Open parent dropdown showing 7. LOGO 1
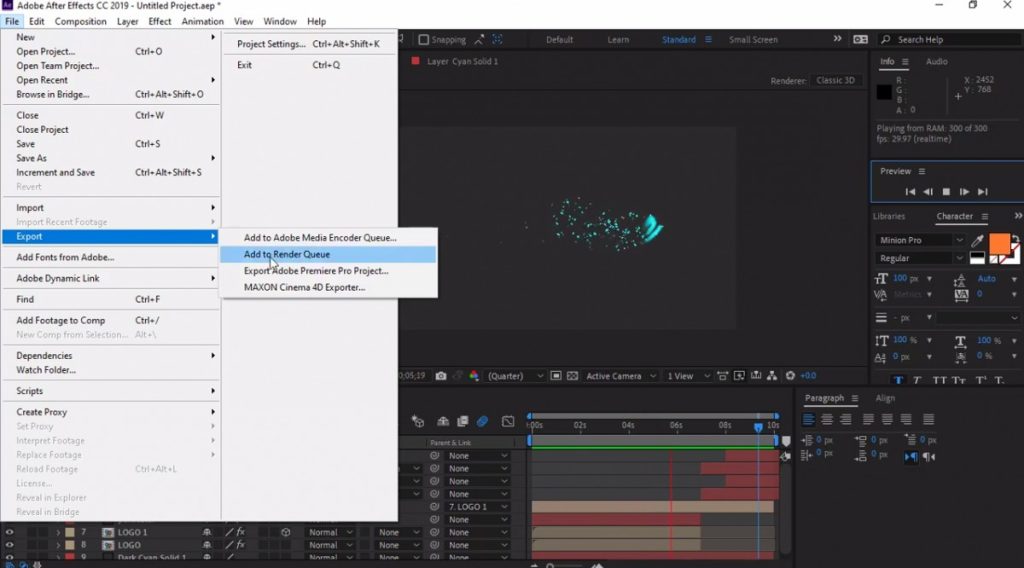 (x=477, y=507)
